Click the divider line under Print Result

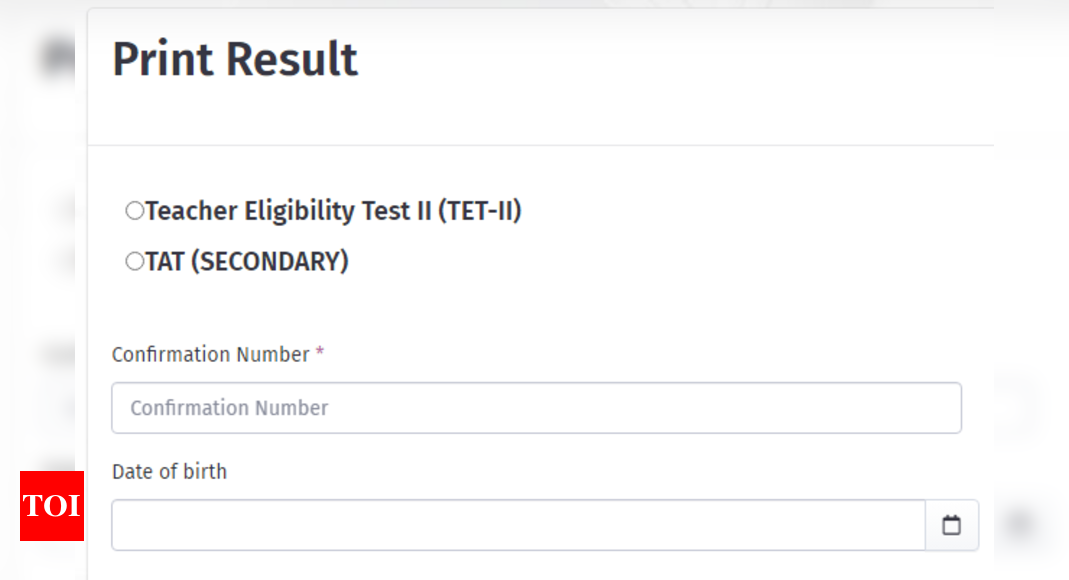tap(541, 145)
